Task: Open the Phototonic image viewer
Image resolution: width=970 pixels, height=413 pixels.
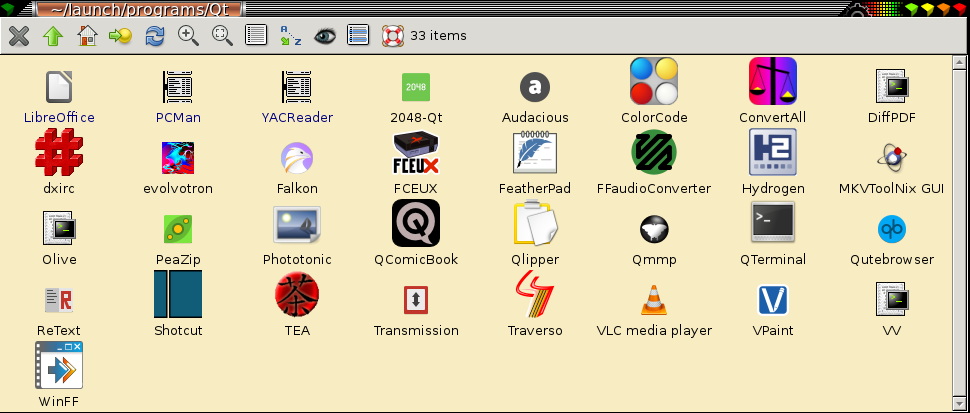Action: coord(297,226)
